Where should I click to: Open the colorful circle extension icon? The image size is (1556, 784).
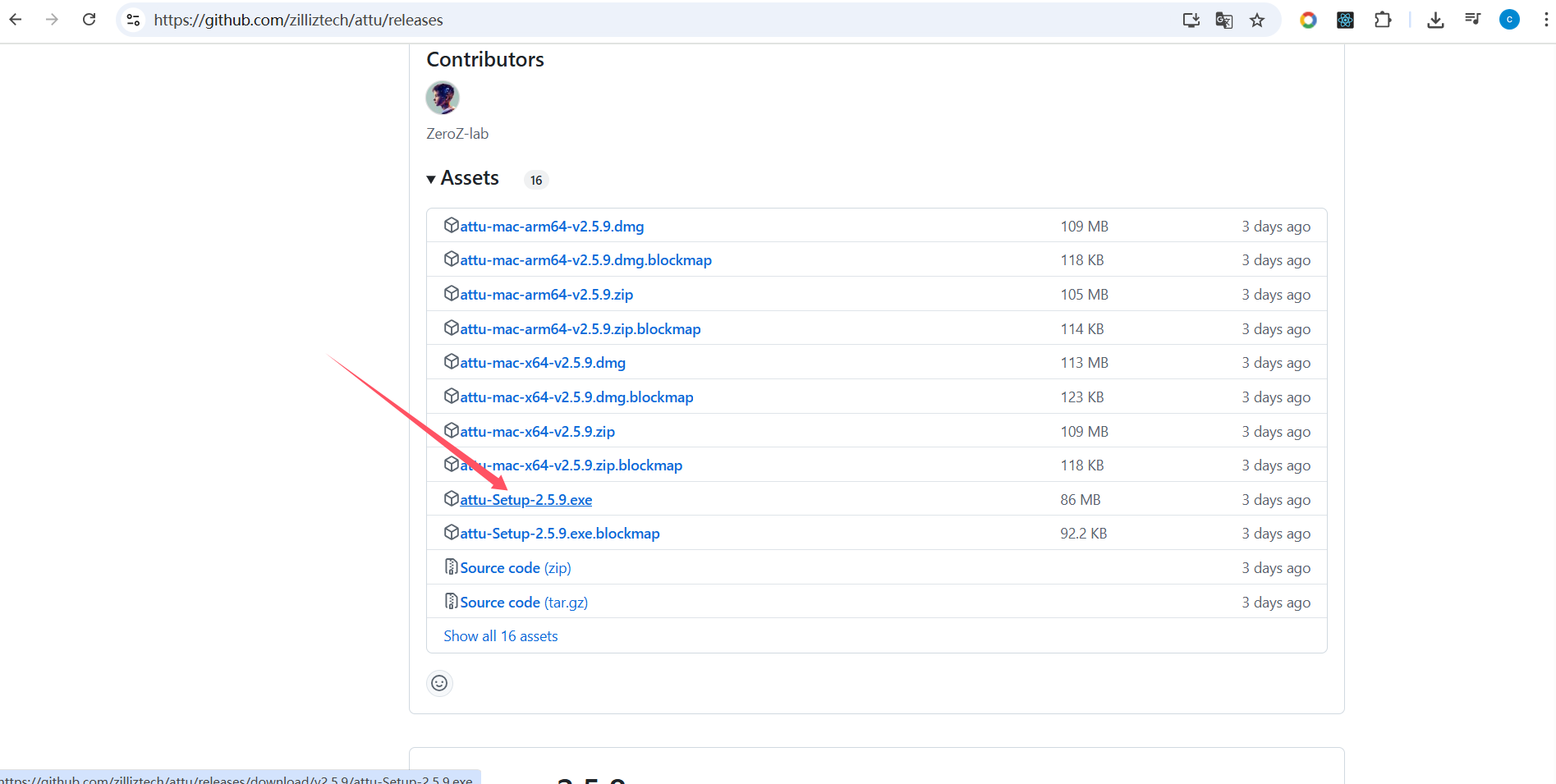pyautogui.click(x=1308, y=20)
